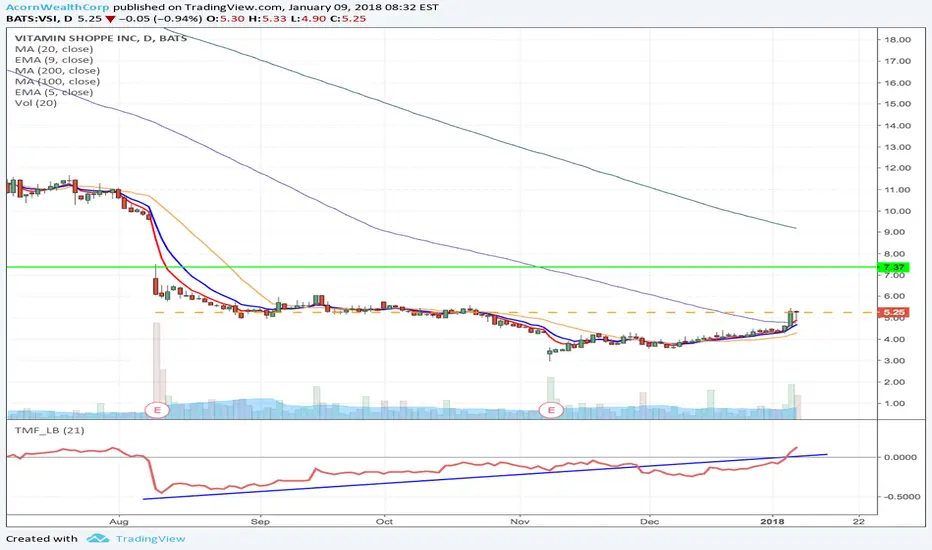Click the 'Created with' footer text
The height and width of the screenshot is (550, 932).
pyautogui.click(x=42, y=539)
